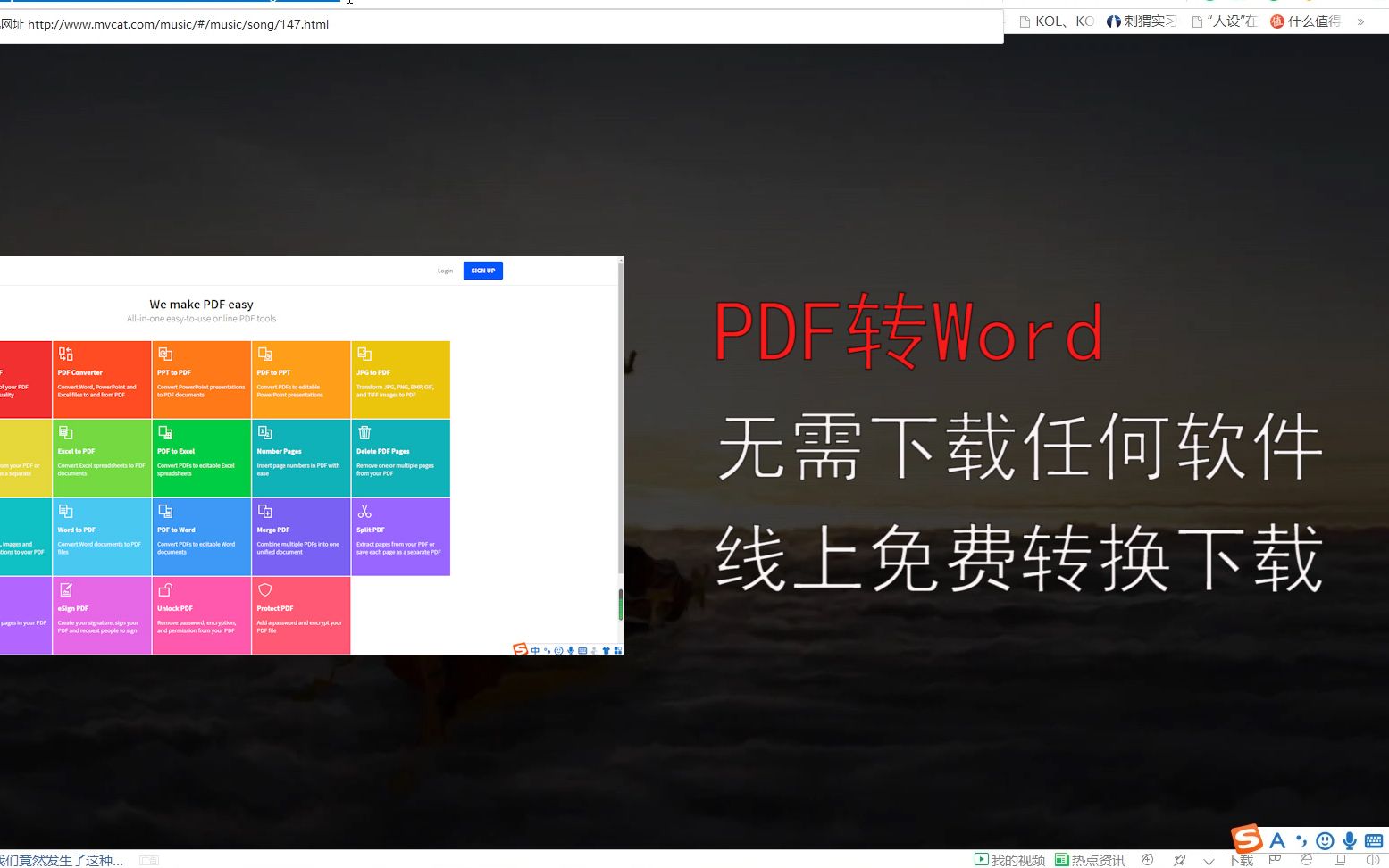Click the Sogou S logo on the IME toolbar
The height and width of the screenshot is (868, 1389).
coord(1247,839)
